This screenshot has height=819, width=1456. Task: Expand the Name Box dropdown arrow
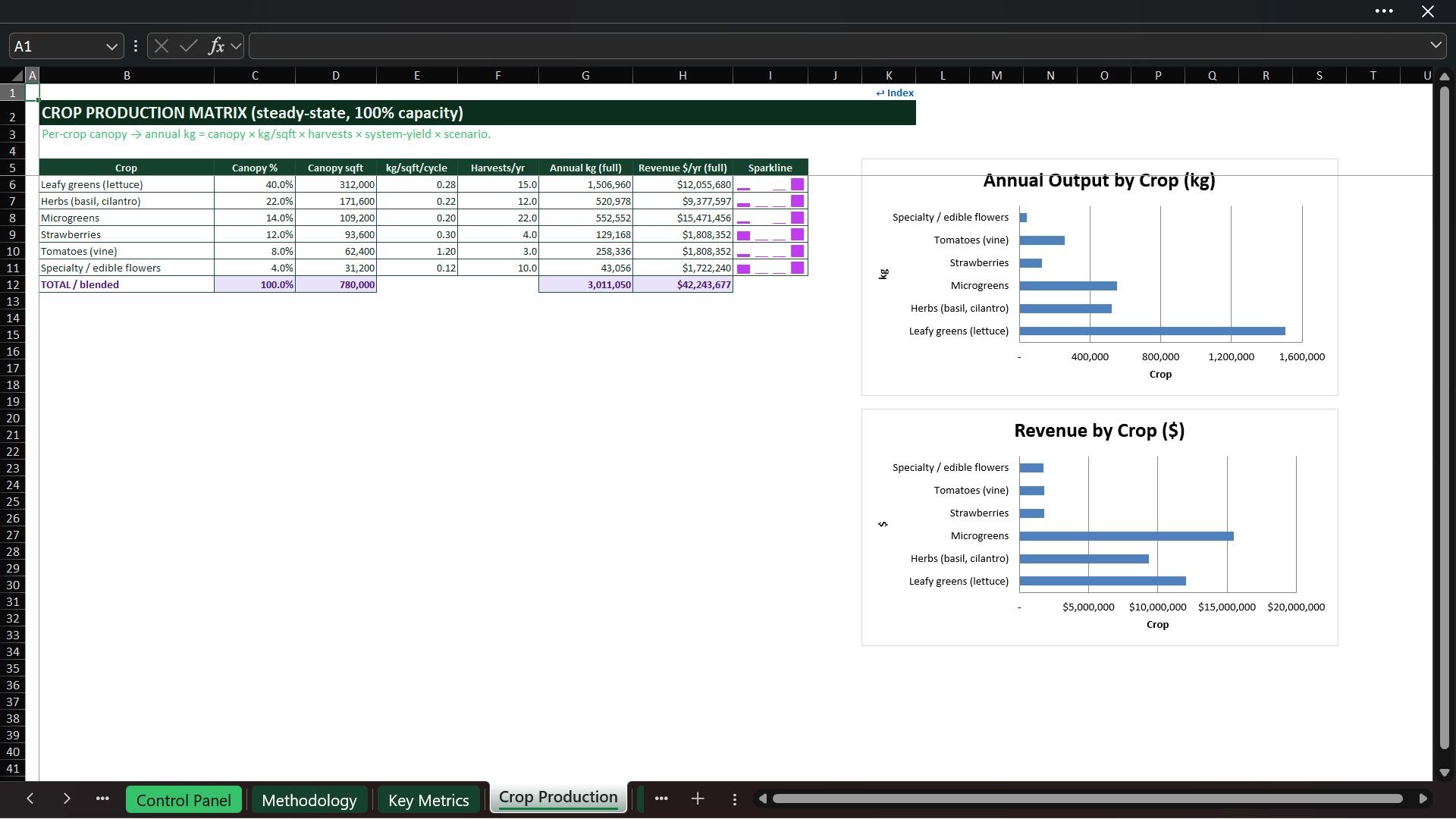coord(111,46)
